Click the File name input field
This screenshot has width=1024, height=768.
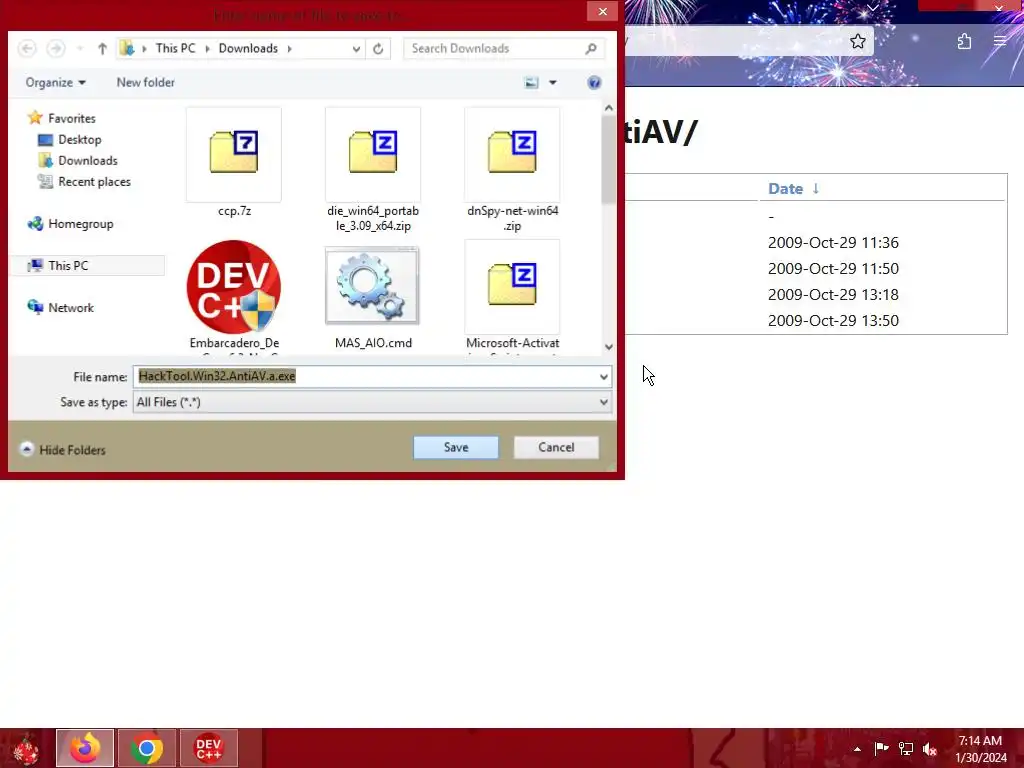(366, 376)
